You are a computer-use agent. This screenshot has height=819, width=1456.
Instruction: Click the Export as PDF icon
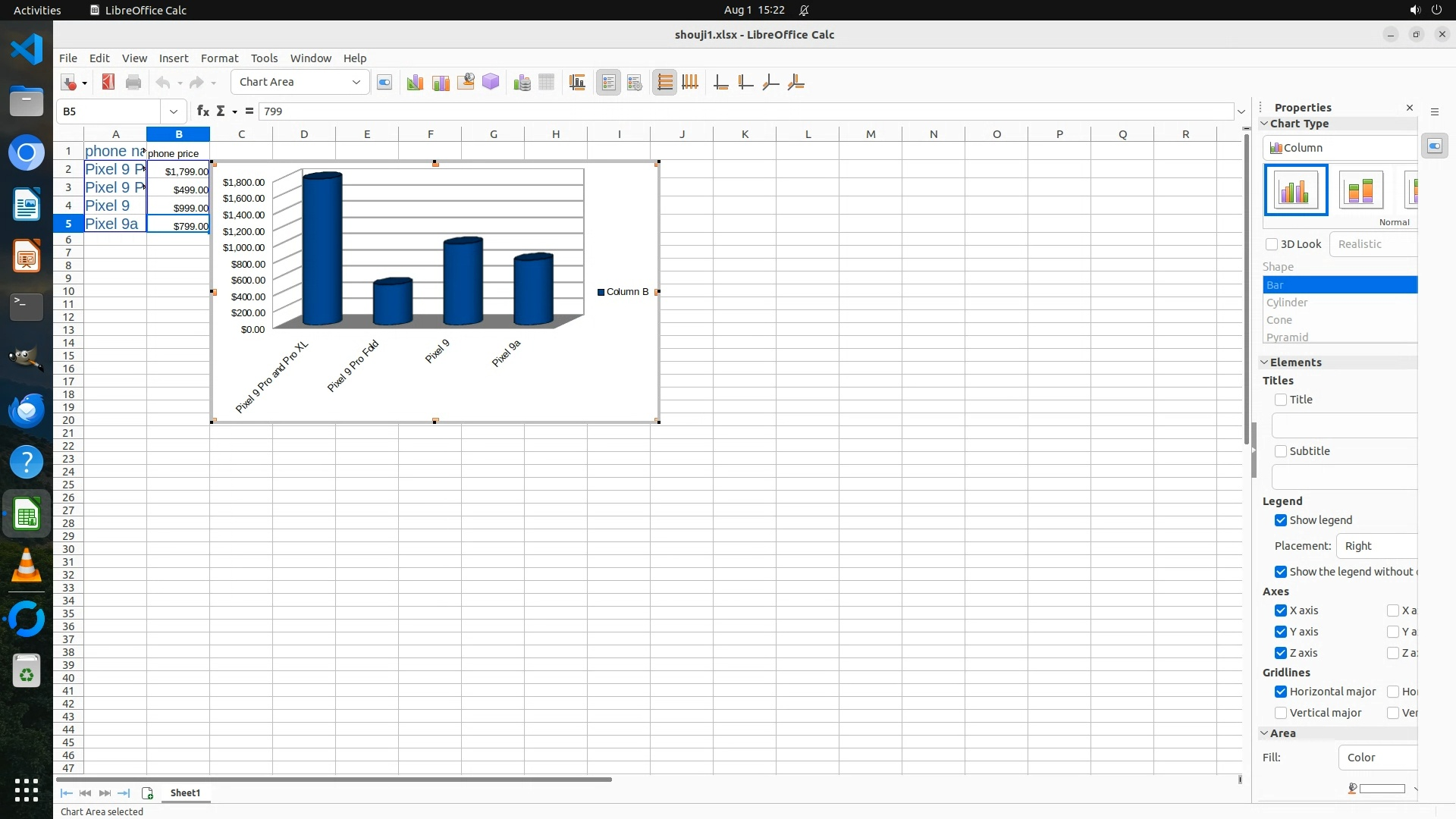(108, 82)
